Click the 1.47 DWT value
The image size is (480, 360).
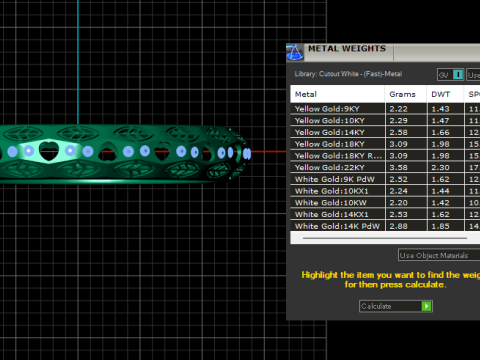click(x=440, y=121)
